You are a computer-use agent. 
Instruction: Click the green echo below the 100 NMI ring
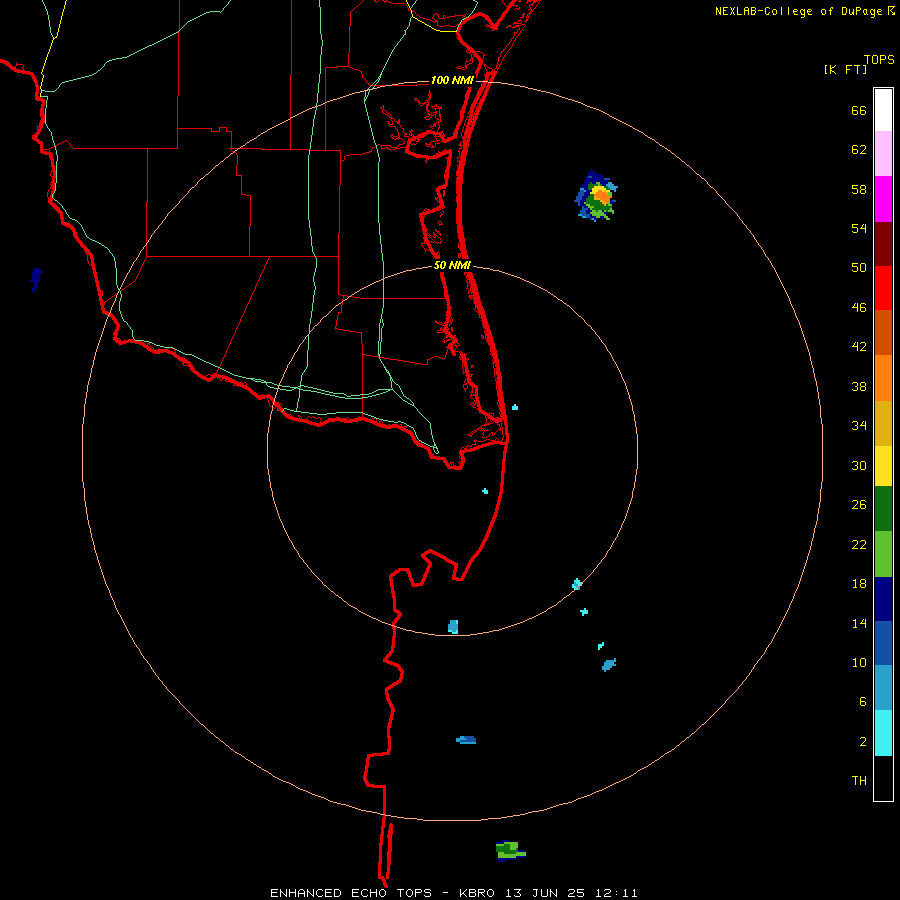tap(510, 850)
